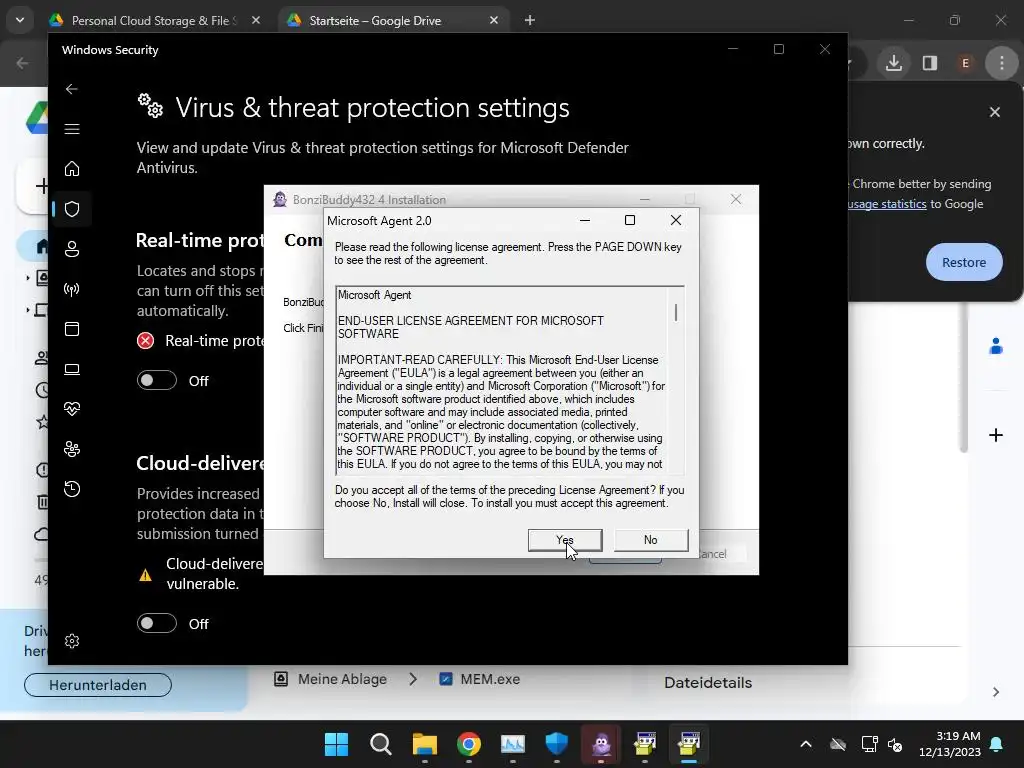The height and width of the screenshot is (768, 1024).
Task: Open taskbar Search
Action: pos(381,744)
